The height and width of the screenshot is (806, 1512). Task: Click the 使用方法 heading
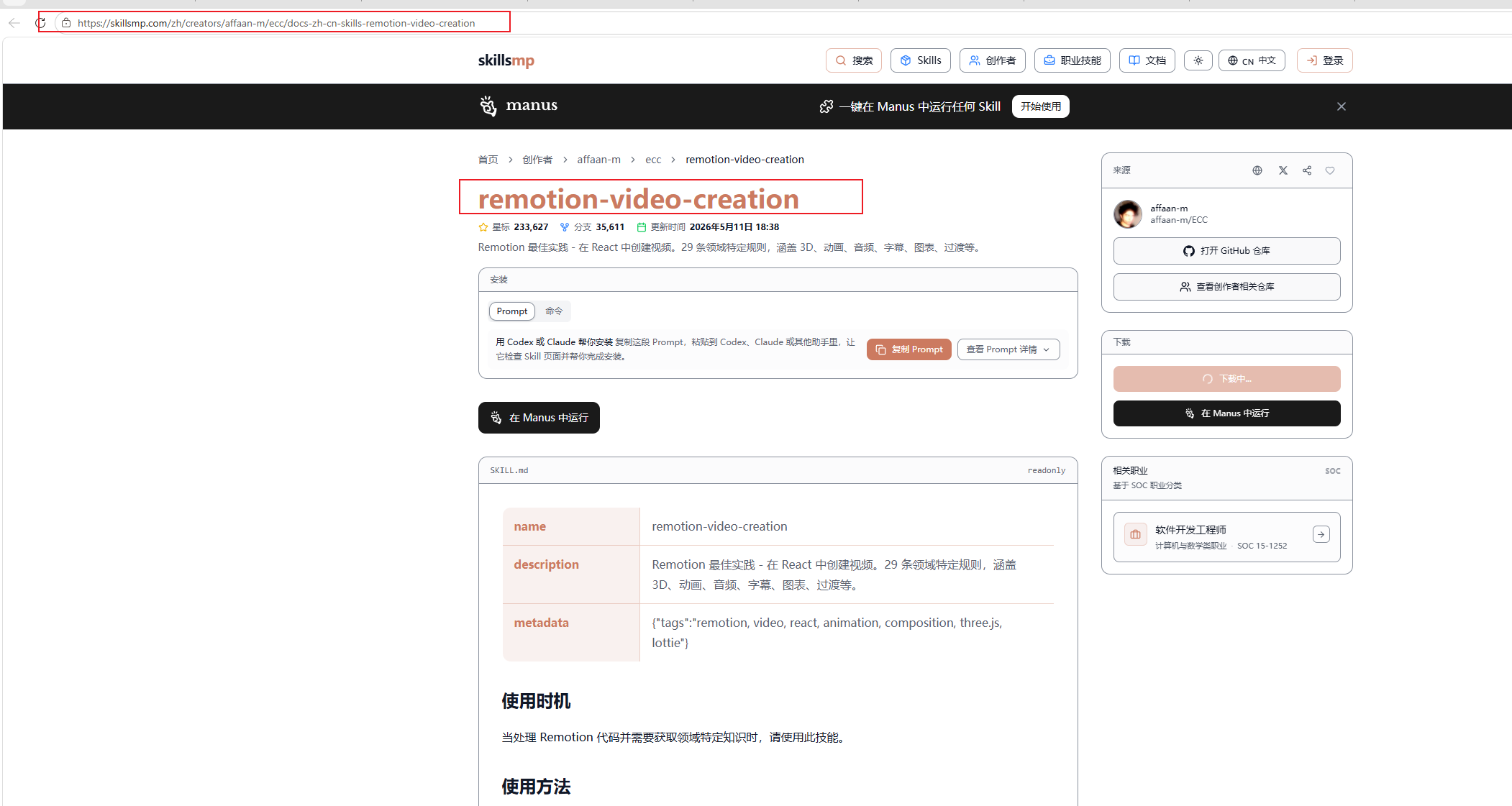536,787
